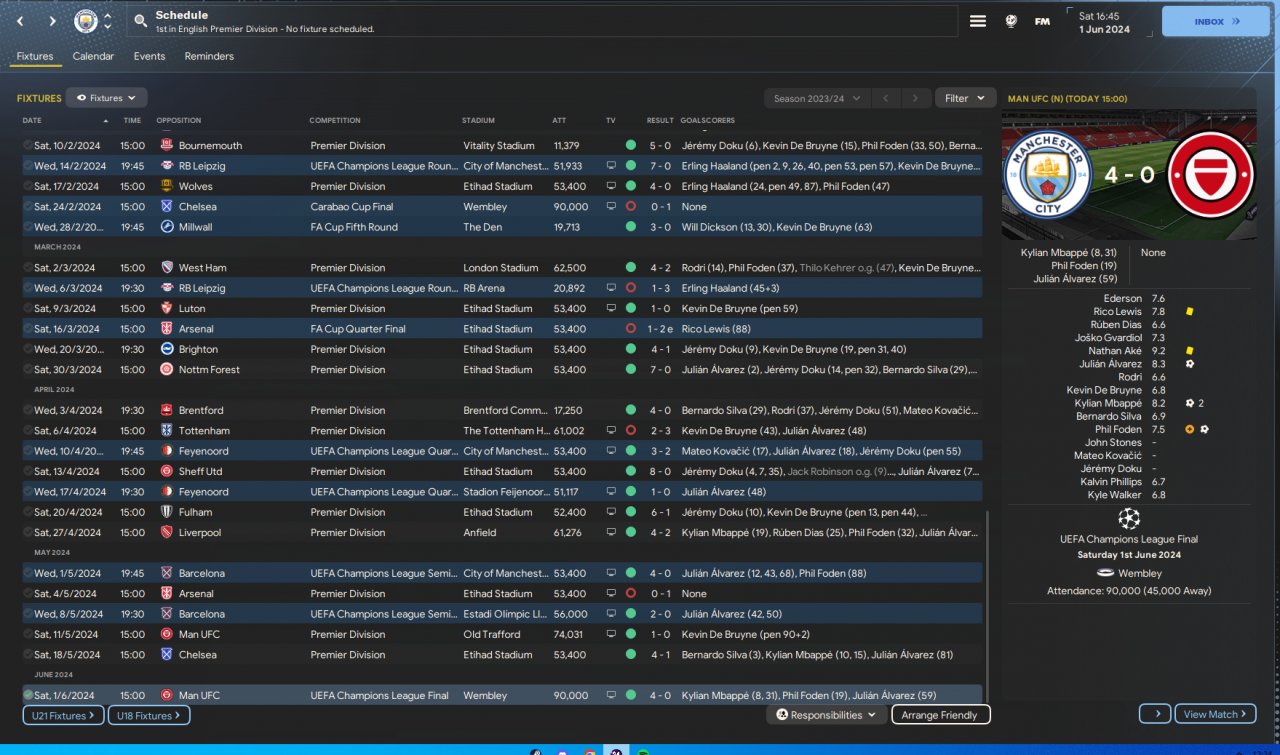Image resolution: width=1280 pixels, height=755 pixels.
Task: Click the TV icon in the Liverpool row
Action: [611, 533]
